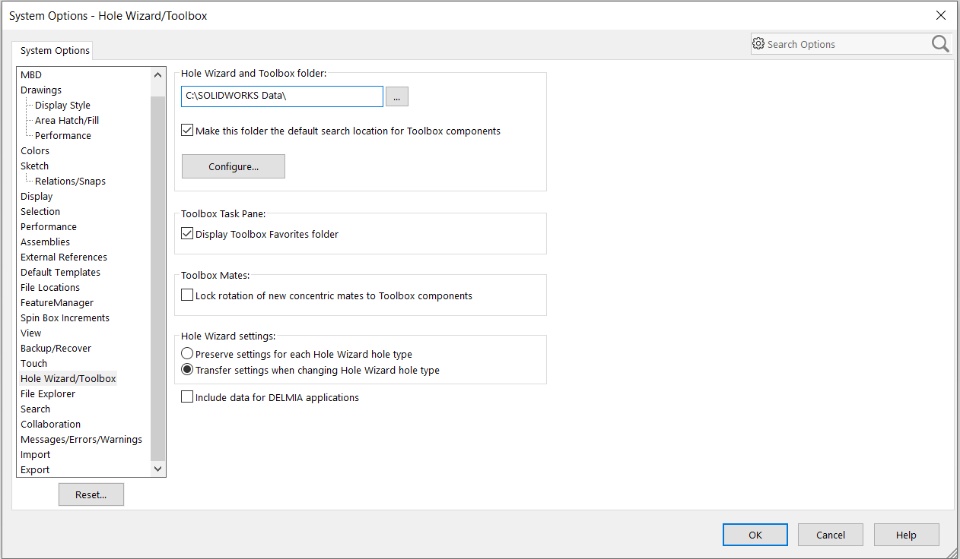The height and width of the screenshot is (559, 960).
Task: Enable Lock rotation of new concentric mates
Action: pyautogui.click(x=187, y=295)
